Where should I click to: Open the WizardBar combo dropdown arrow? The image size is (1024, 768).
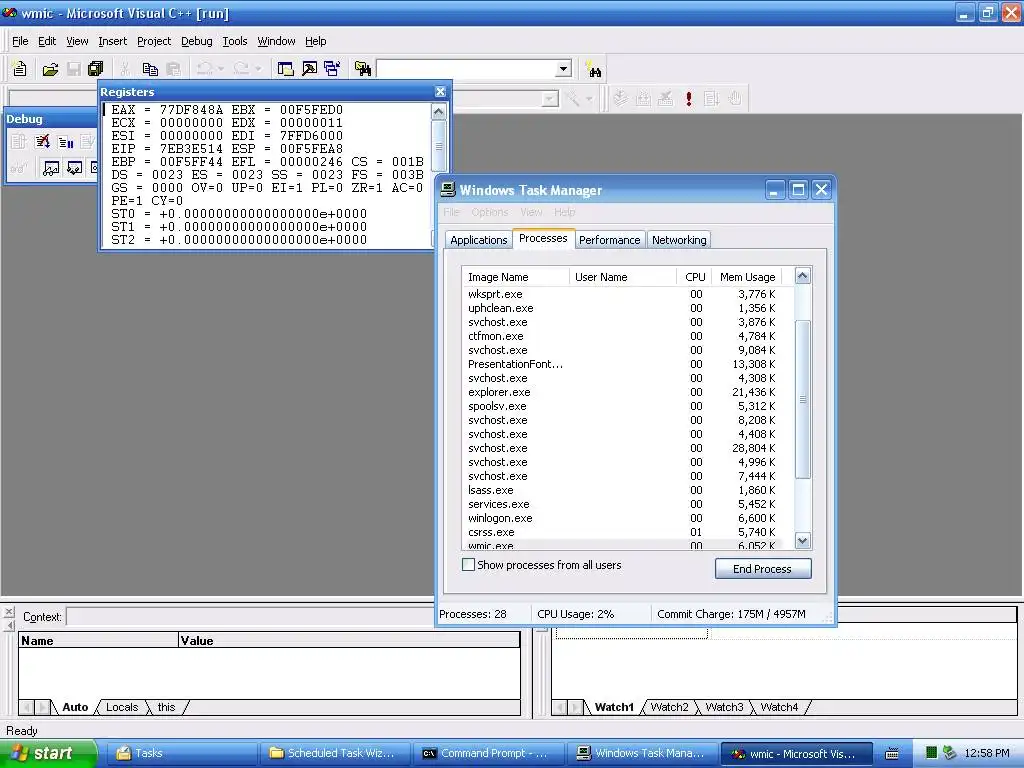tap(550, 99)
